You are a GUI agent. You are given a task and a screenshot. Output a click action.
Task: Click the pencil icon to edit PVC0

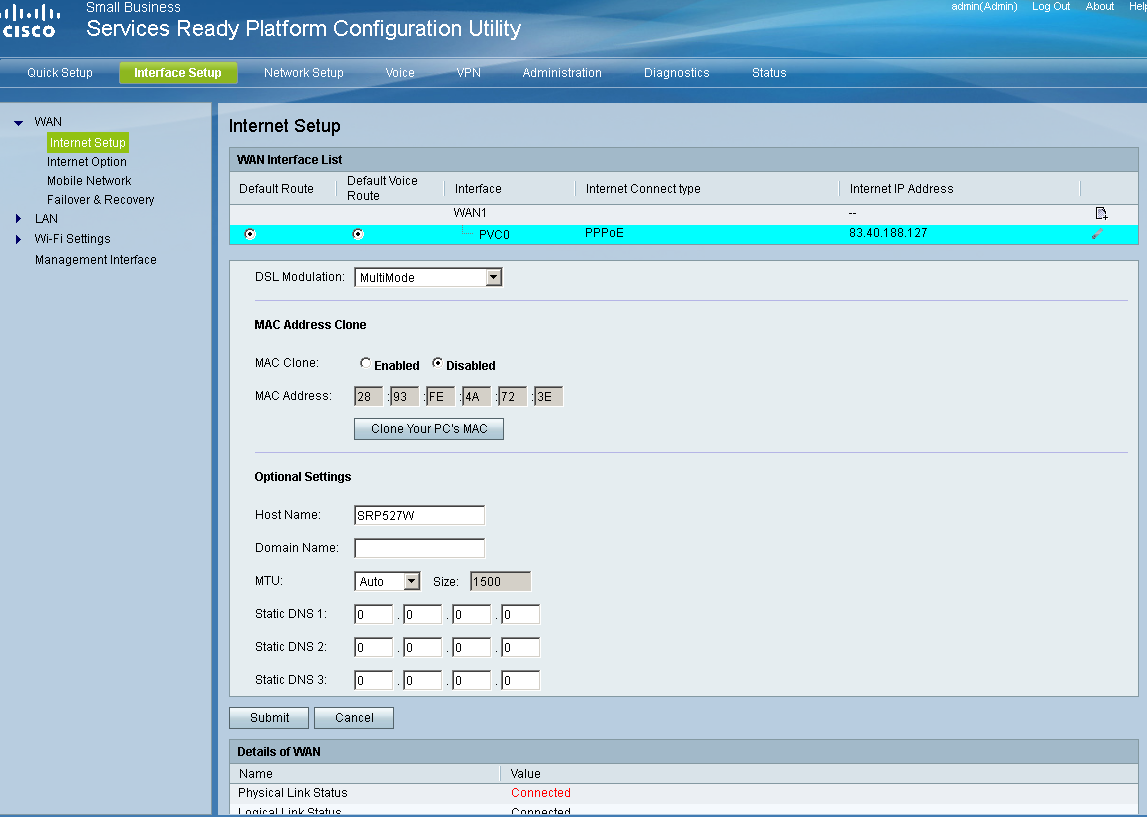[x=1097, y=233]
